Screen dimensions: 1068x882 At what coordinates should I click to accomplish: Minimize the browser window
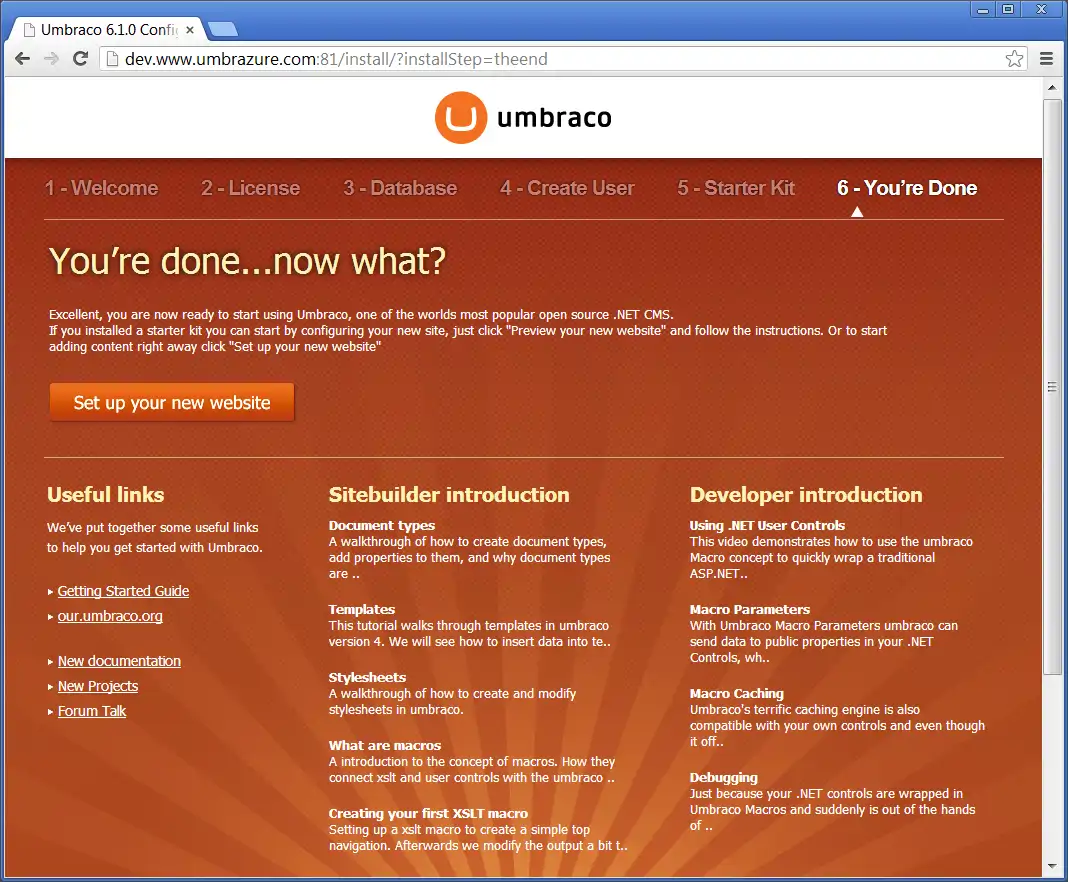tap(983, 10)
